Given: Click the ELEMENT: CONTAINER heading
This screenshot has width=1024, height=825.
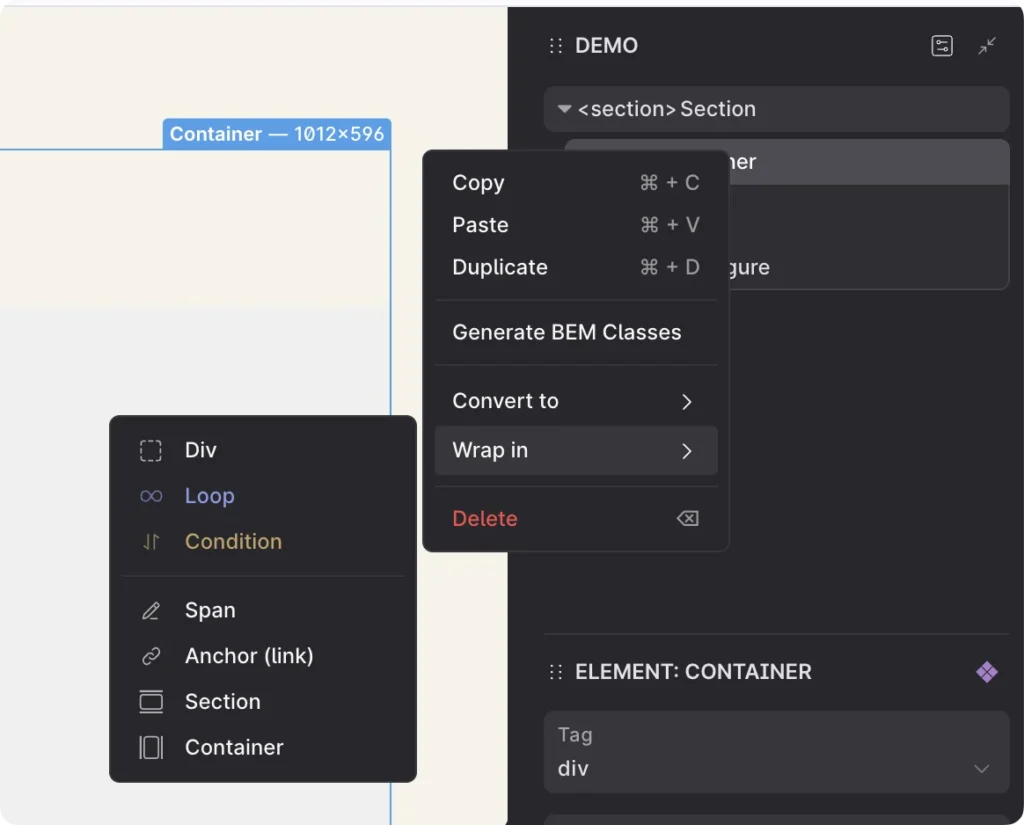Looking at the screenshot, I should pyautogui.click(x=693, y=672).
